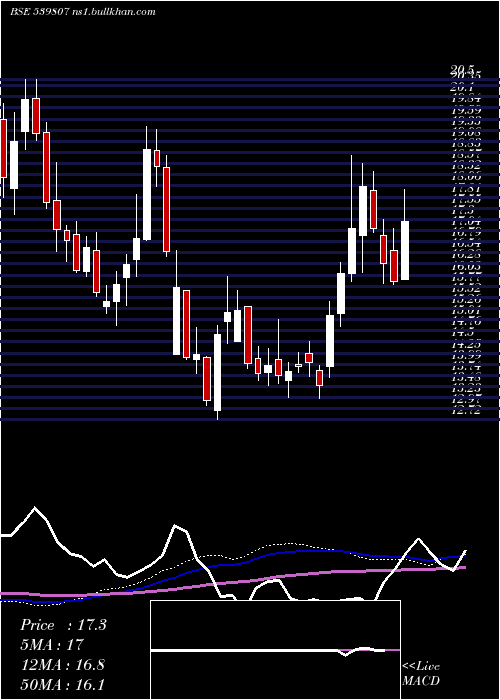
Task: Click the '20.1' price axis label
Action: tap(462, 88)
